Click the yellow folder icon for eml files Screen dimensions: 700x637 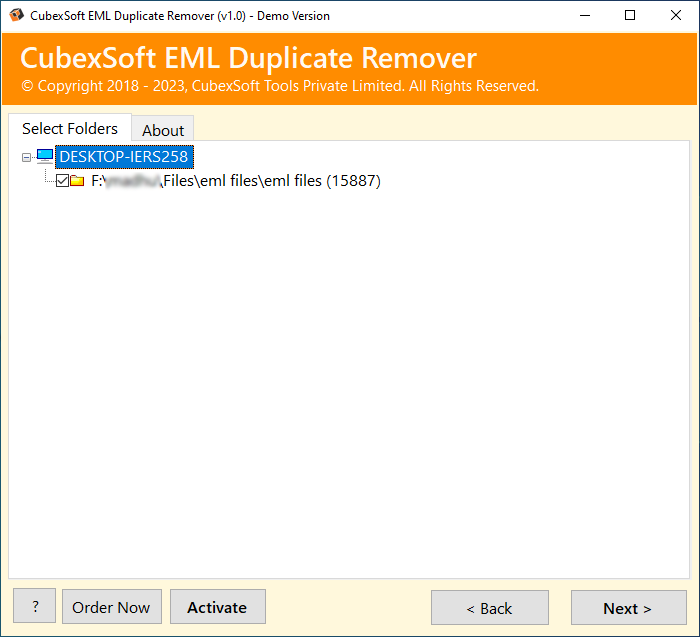[x=77, y=181]
